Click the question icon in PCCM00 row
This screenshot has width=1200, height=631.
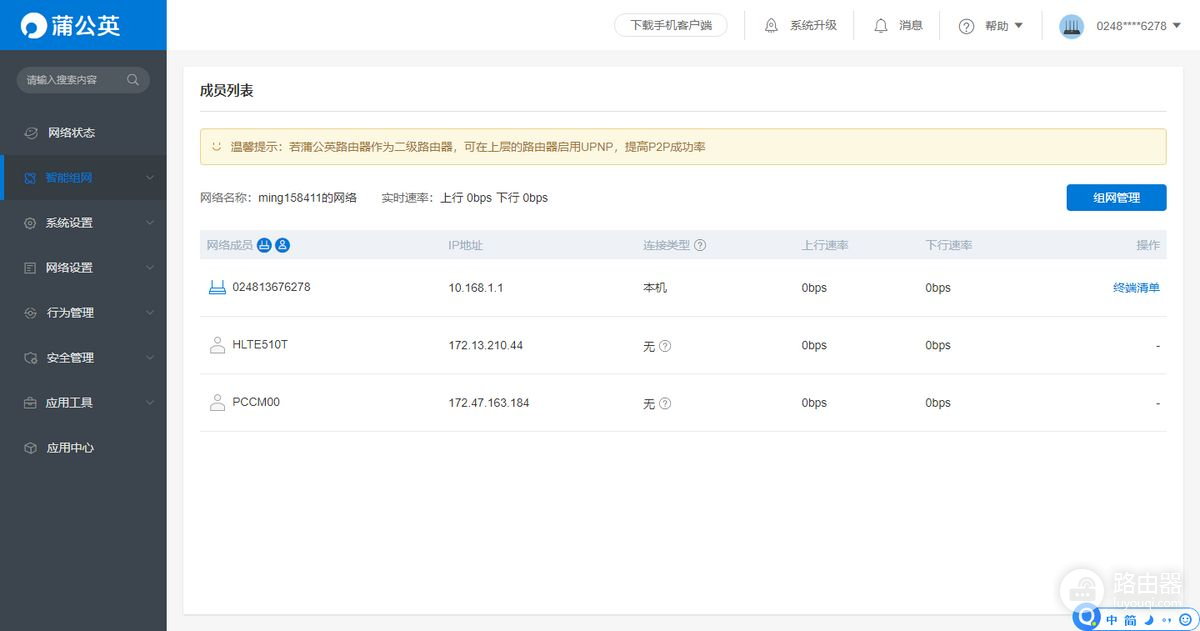click(665, 404)
